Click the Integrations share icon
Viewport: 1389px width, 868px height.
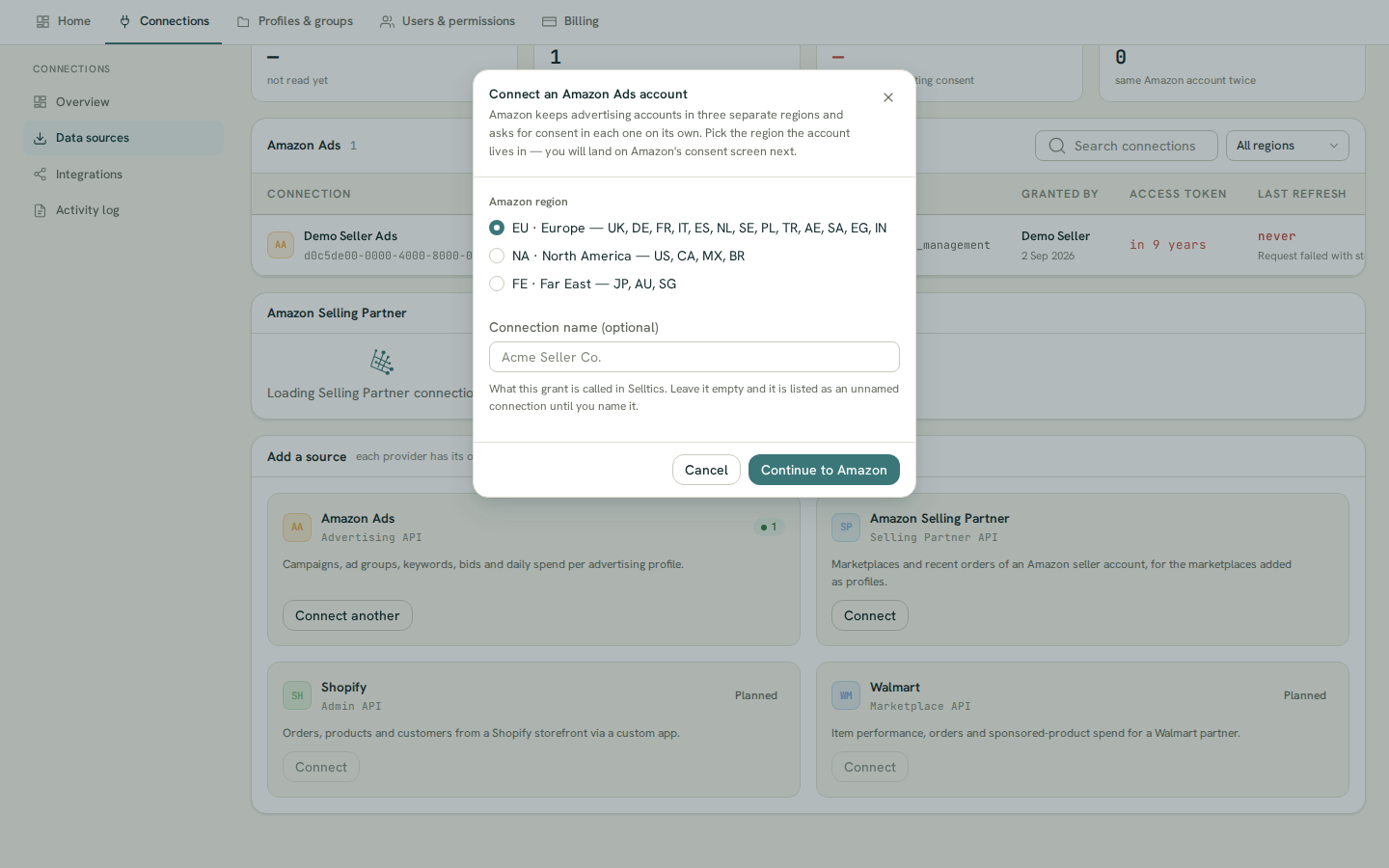(x=40, y=175)
